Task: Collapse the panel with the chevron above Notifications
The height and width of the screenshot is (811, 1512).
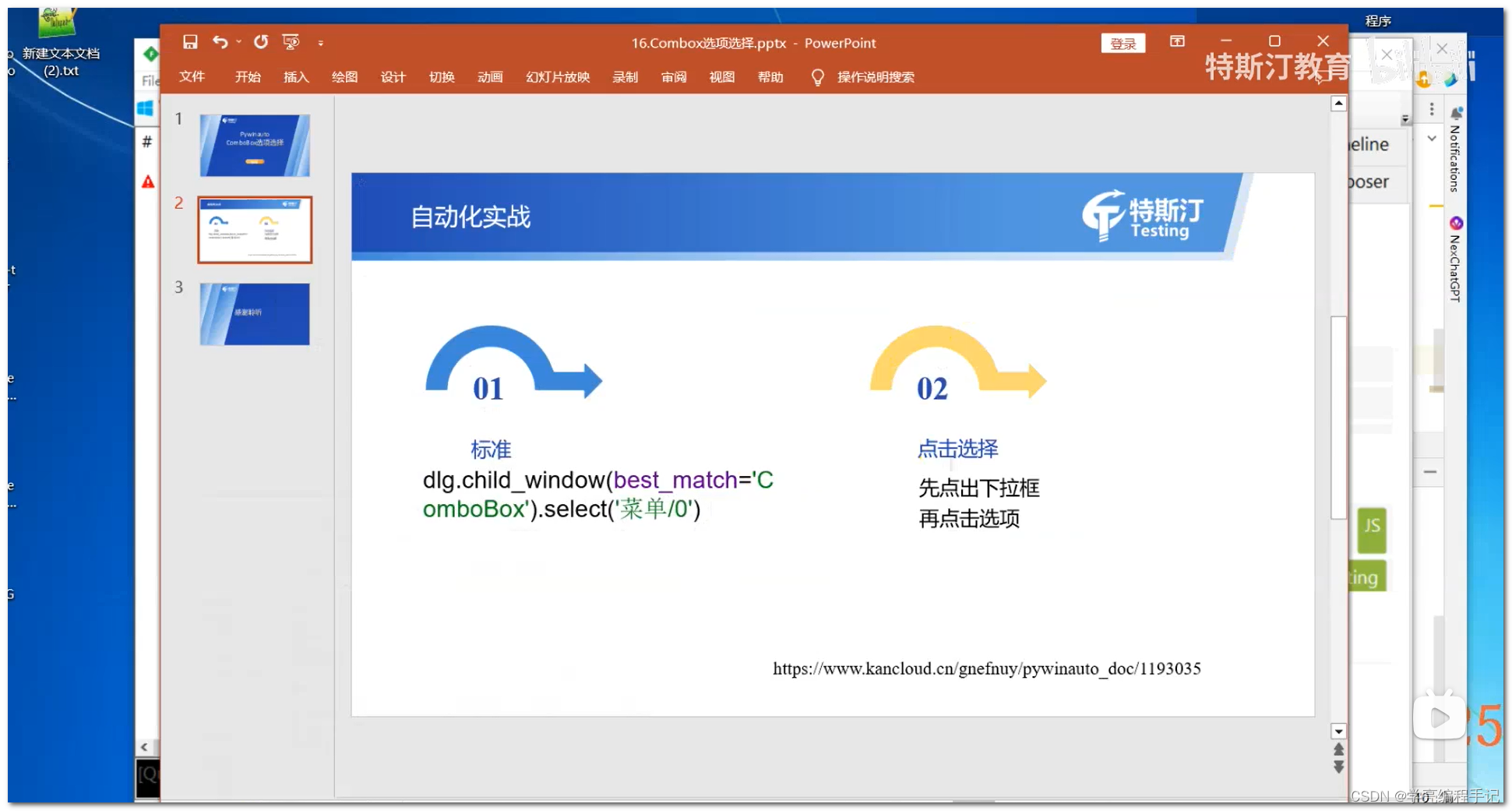Action: point(1432,138)
